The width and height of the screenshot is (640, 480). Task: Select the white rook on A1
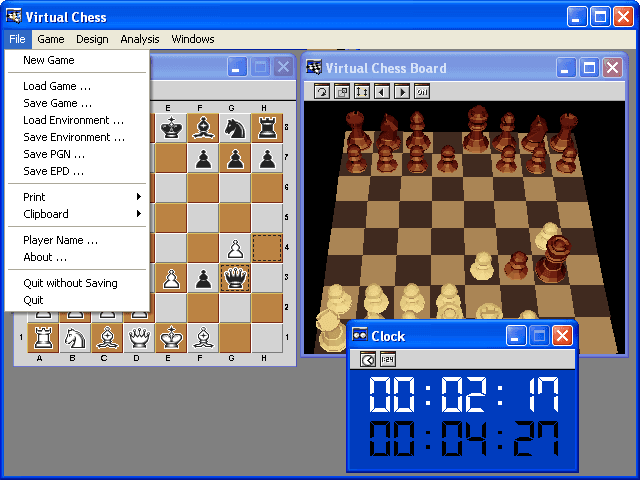click(43, 338)
